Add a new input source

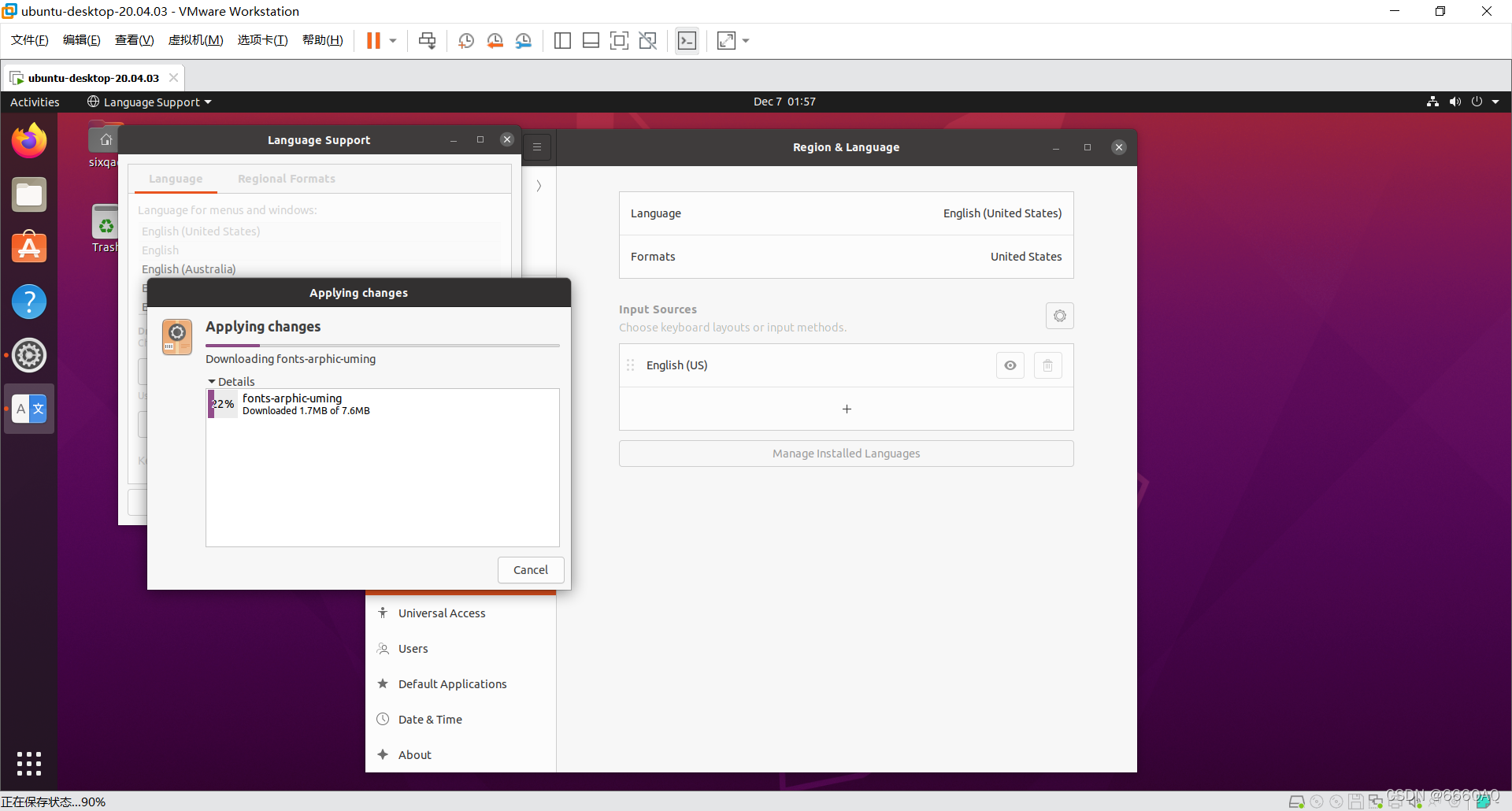[847, 409]
